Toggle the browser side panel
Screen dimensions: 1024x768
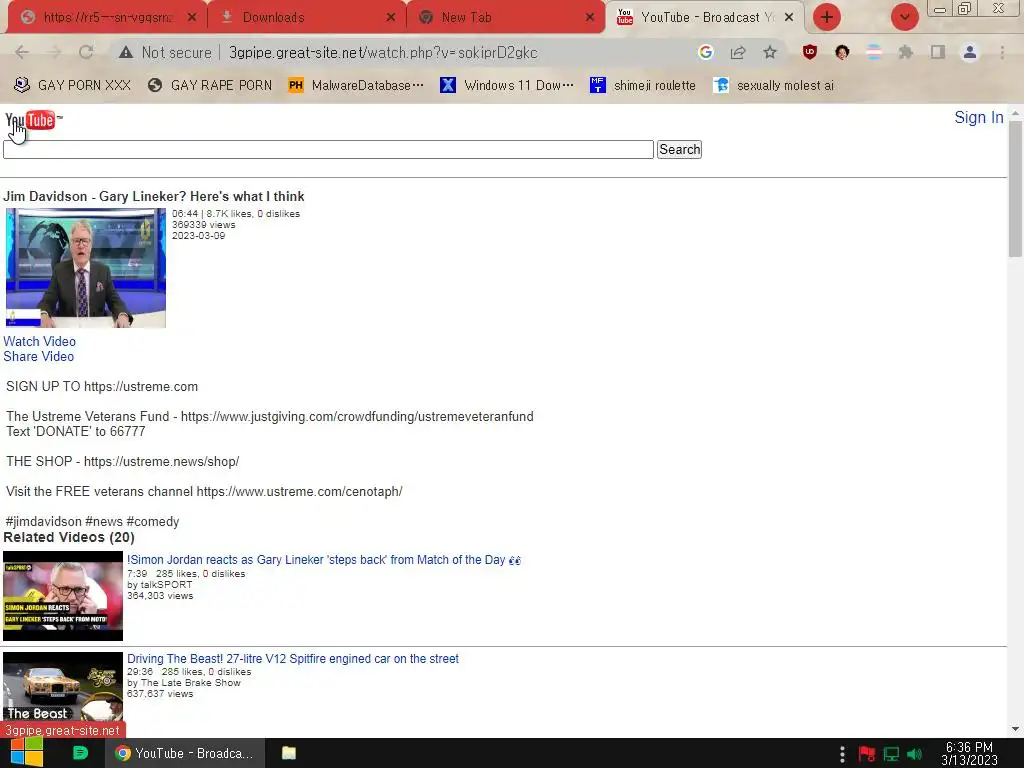(938, 52)
